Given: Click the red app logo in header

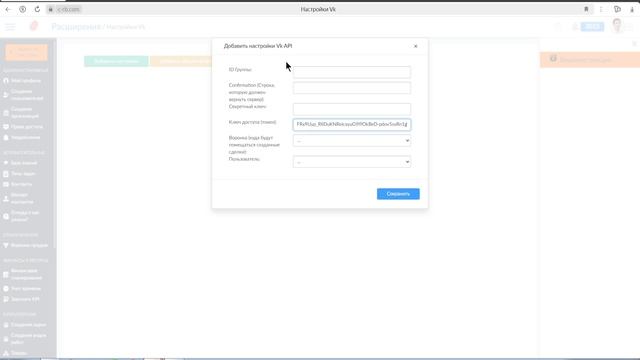Looking at the screenshot, I should coord(34,26).
